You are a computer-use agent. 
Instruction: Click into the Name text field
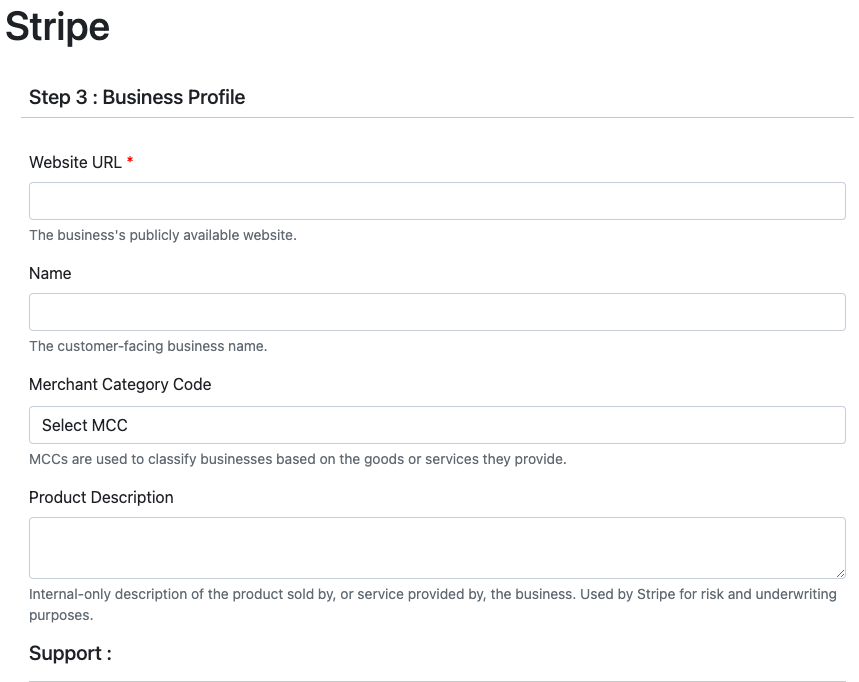(x=437, y=312)
